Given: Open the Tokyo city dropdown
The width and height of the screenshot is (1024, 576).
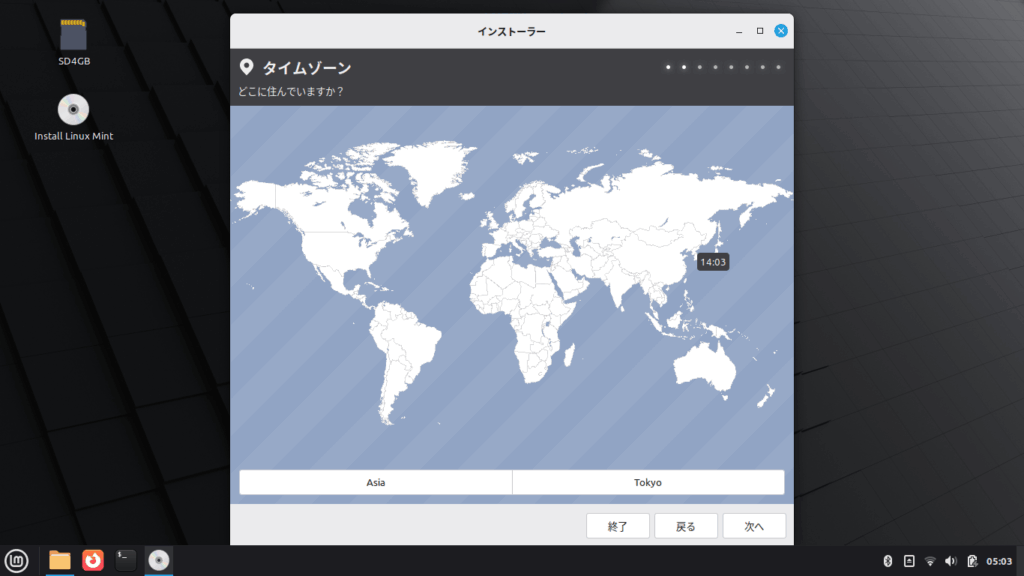Looking at the screenshot, I should [x=648, y=482].
